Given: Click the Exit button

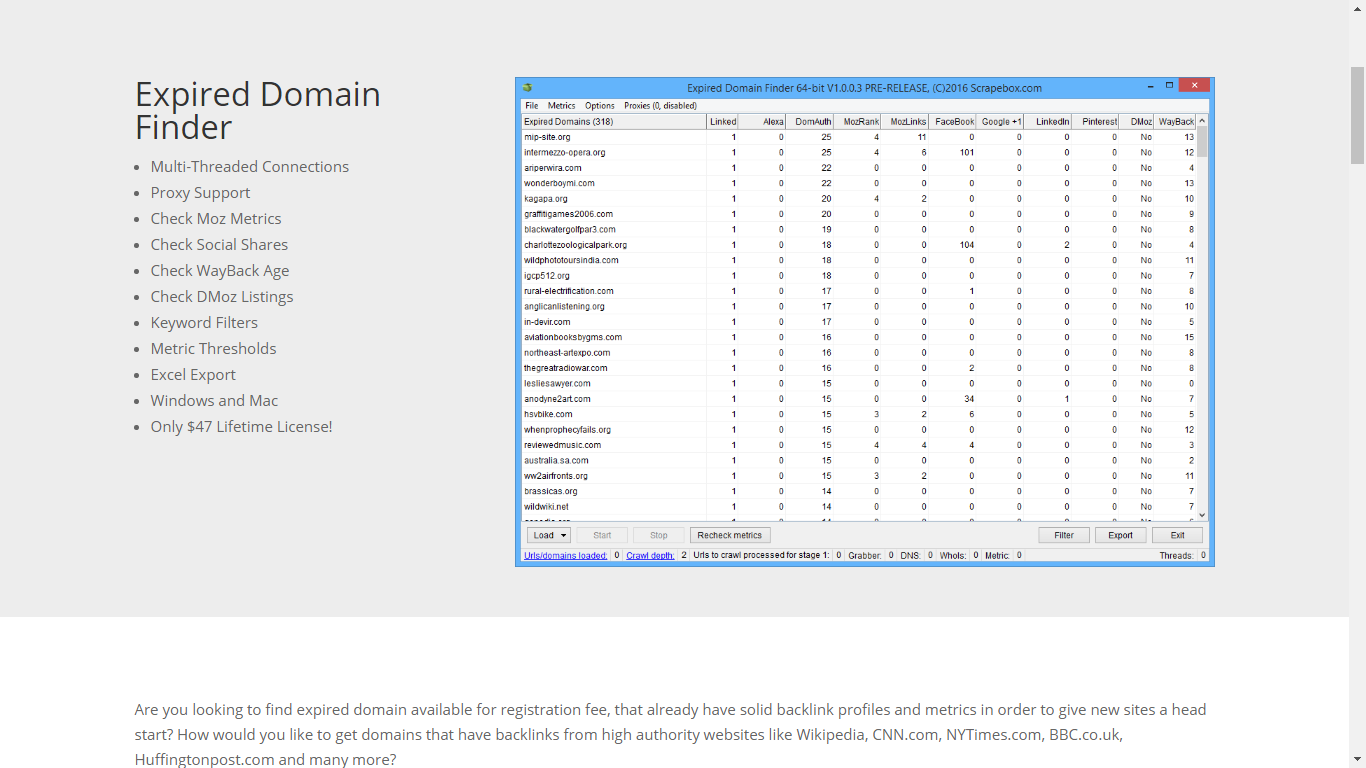Looking at the screenshot, I should pos(1177,535).
